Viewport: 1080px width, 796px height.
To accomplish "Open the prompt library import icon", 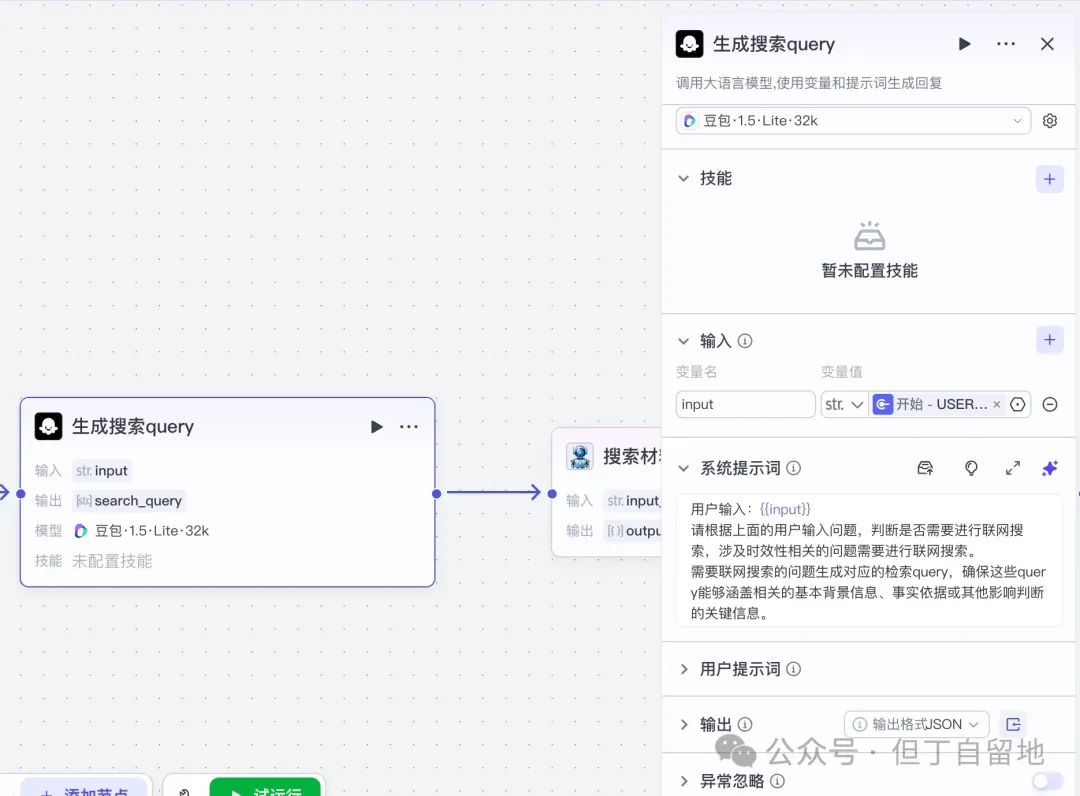I will pyautogui.click(x=925, y=467).
